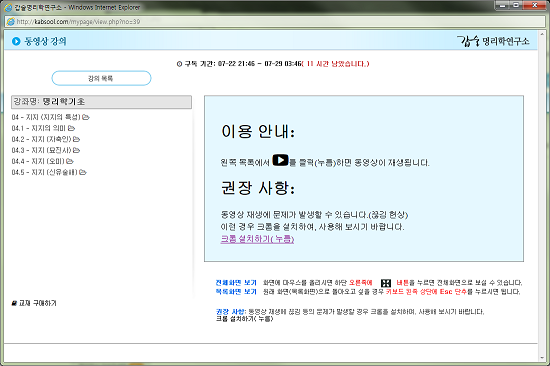Screen dimensions: 550x366
Task: Click the blue 권장 사항: label at bottom
Action: click(x=231, y=312)
